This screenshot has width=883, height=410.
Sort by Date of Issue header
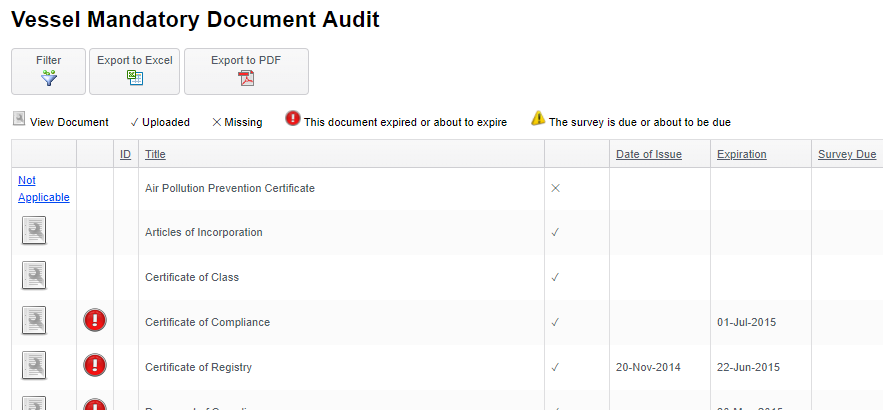(649, 154)
